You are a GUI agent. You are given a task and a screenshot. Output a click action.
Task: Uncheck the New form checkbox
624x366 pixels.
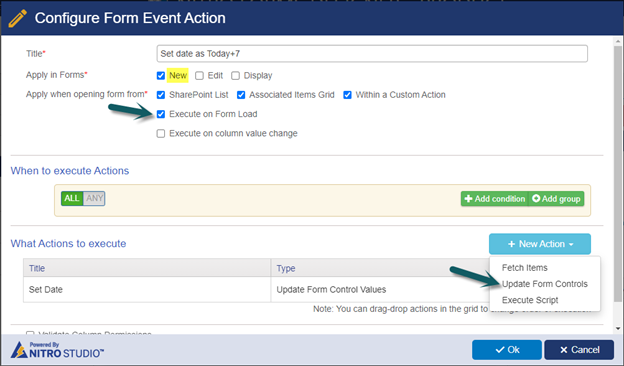[161, 76]
